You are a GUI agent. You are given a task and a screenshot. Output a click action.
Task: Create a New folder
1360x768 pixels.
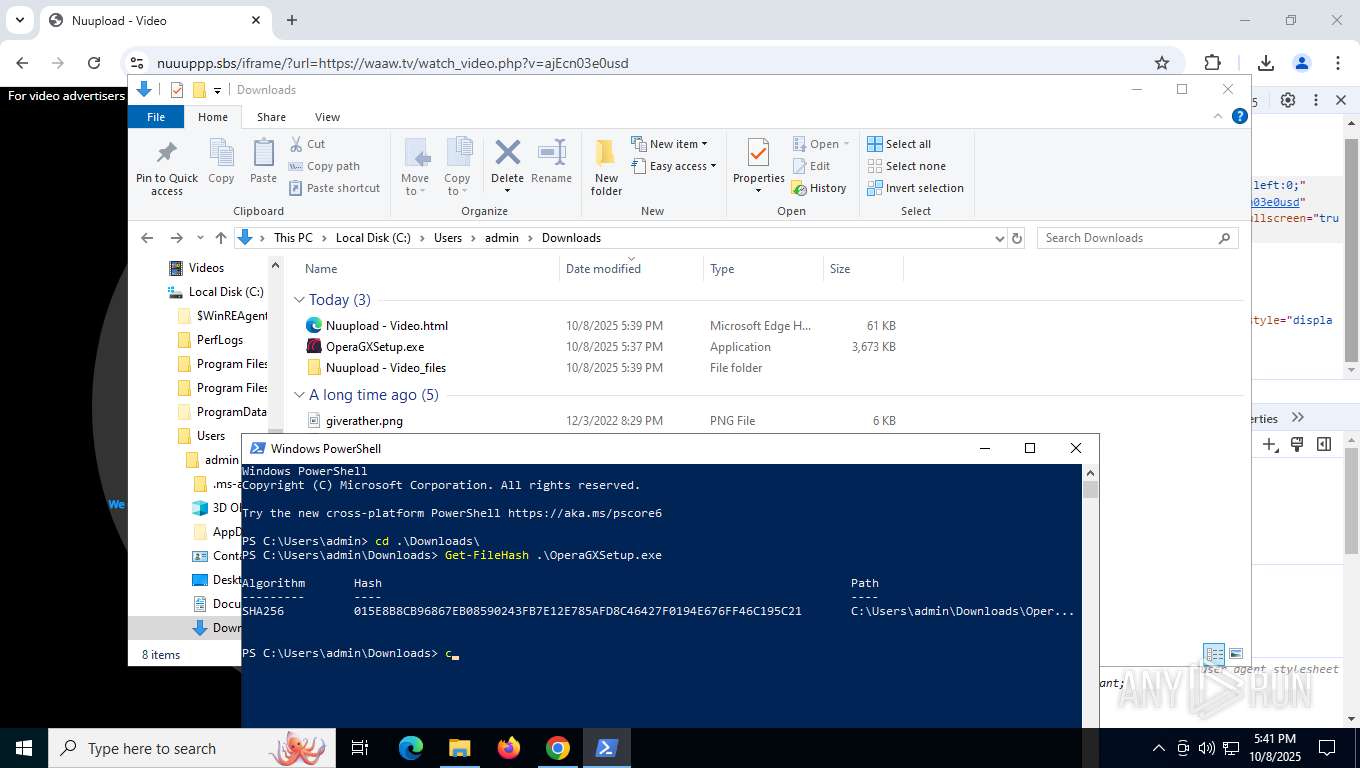606,167
